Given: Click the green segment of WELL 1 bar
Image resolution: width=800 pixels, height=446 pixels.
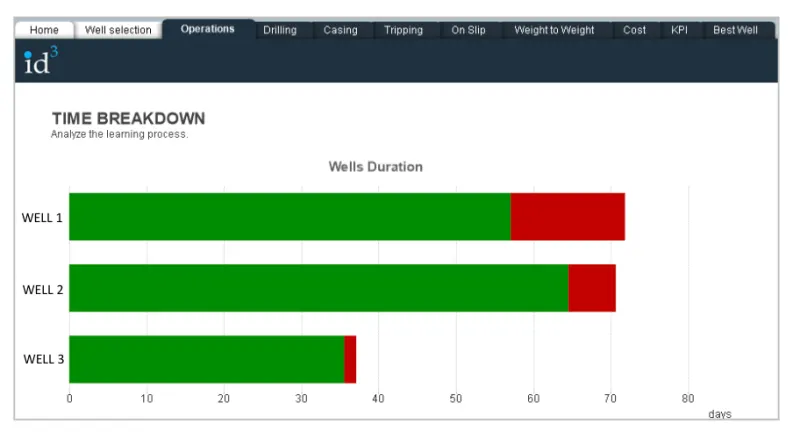Looking at the screenshot, I should 290,216.
